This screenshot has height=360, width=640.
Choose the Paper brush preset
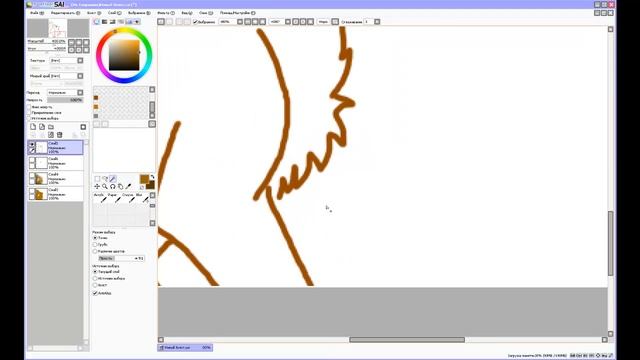click(114, 198)
